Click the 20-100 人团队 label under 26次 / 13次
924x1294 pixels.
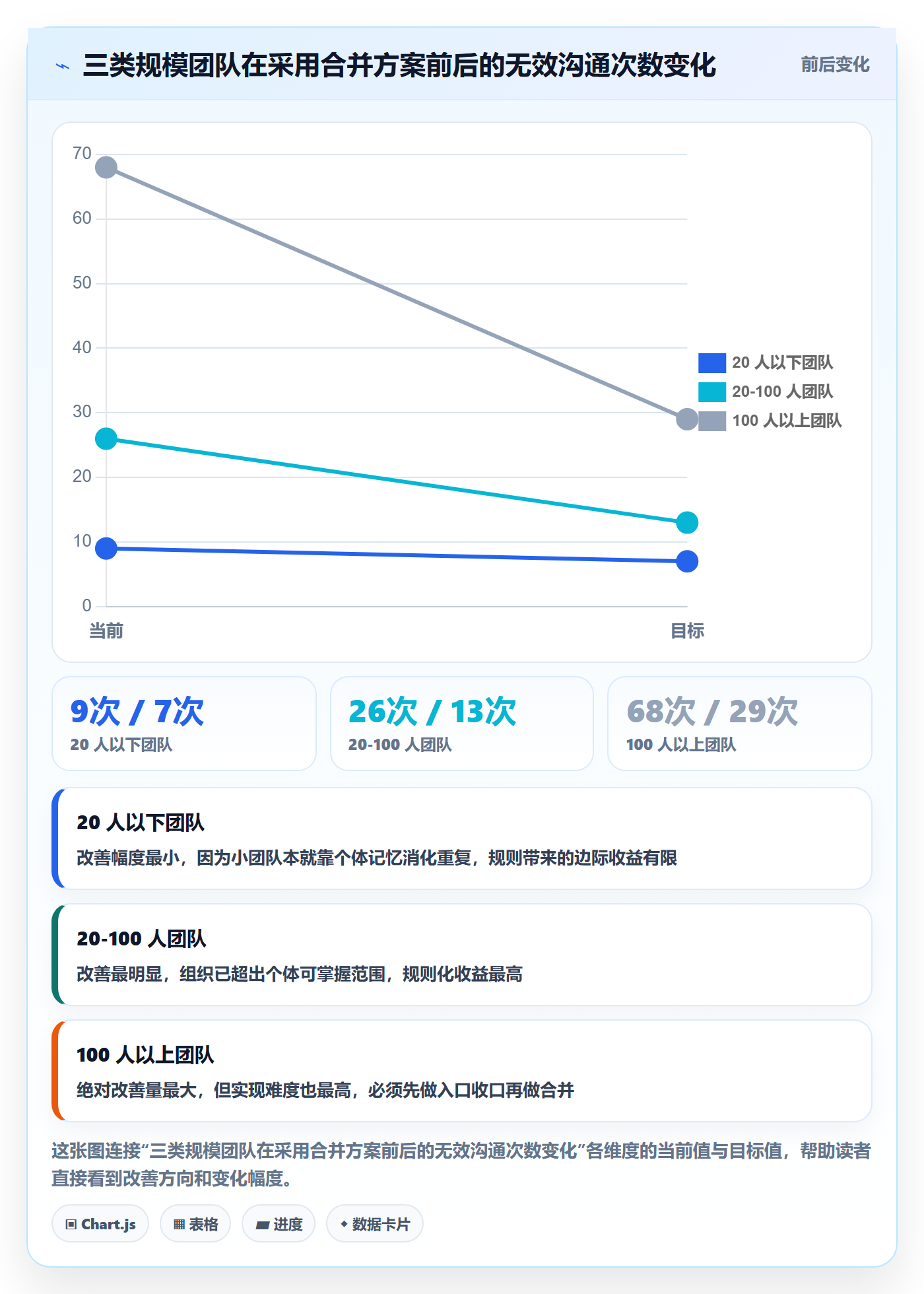pos(400,745)
